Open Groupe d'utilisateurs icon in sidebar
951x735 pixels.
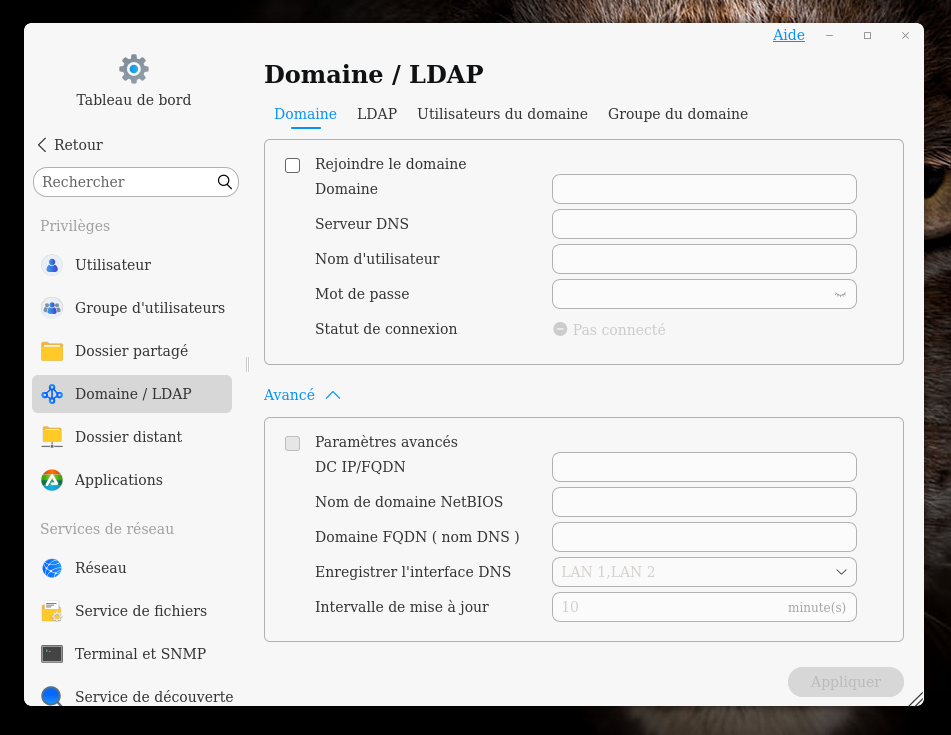pyautogui.click(x=52, y=308)
